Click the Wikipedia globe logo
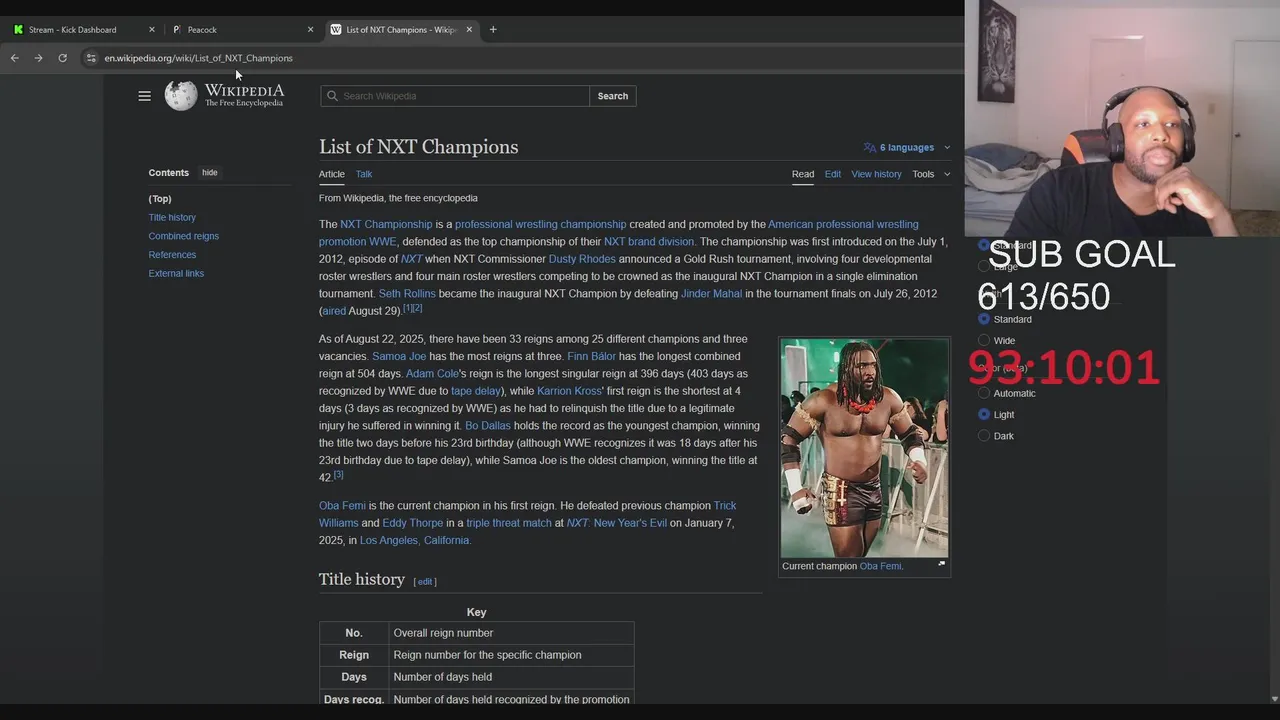The width and height of the screenshot is (1280, 720). (x=181, y=96)
